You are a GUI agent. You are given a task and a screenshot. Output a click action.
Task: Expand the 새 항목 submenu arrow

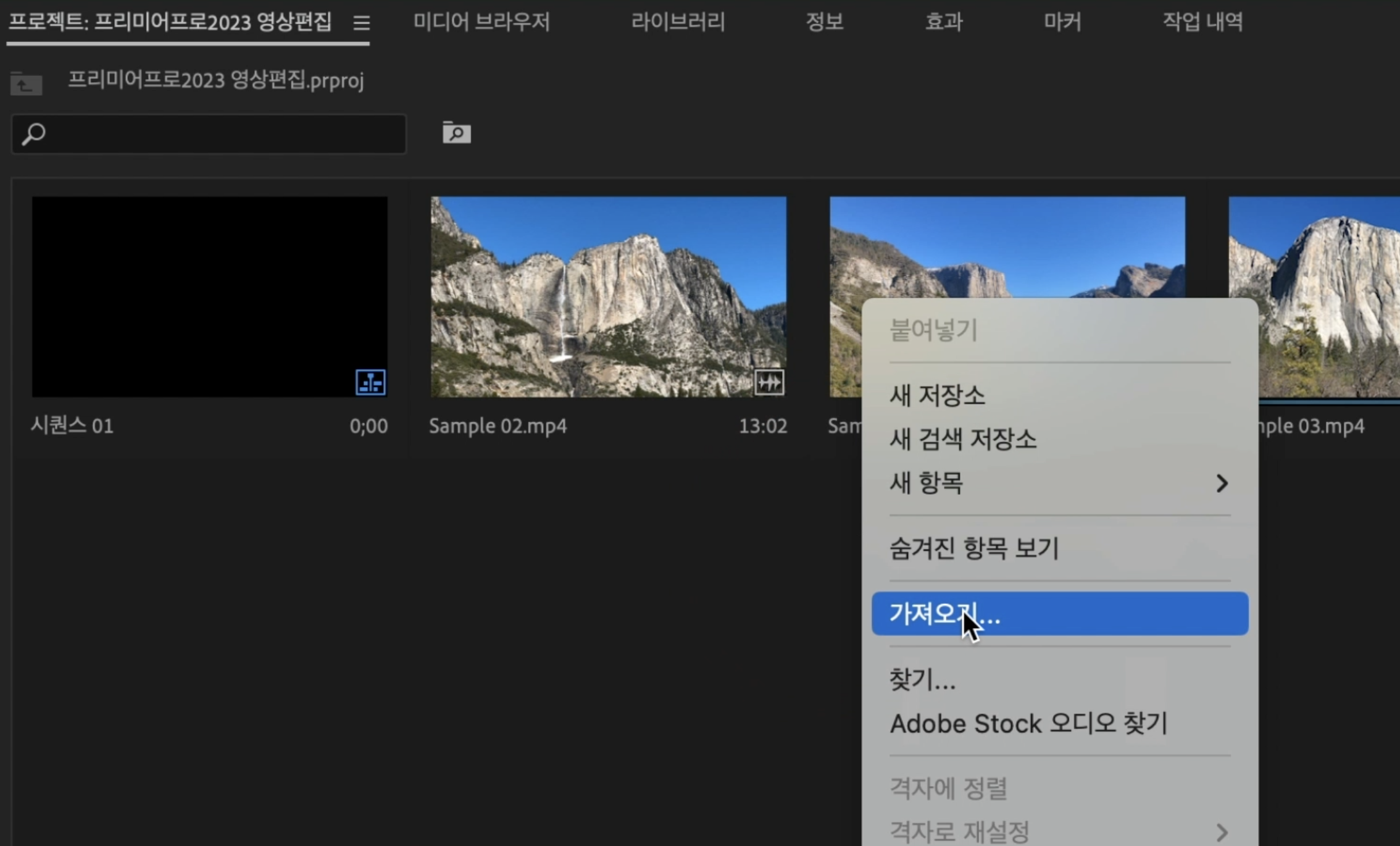tap(1222, 483)
